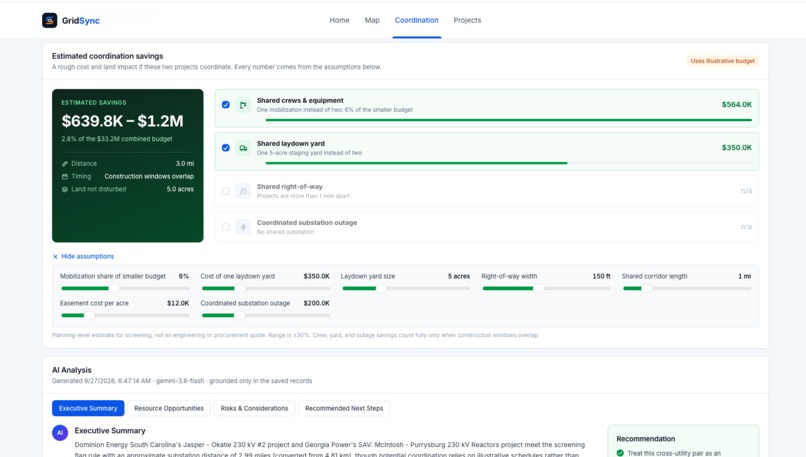Click the $350.0K laydown yard savings value
Image resolution: width=806 pixels, height=457 pixels.
point(737,148)
